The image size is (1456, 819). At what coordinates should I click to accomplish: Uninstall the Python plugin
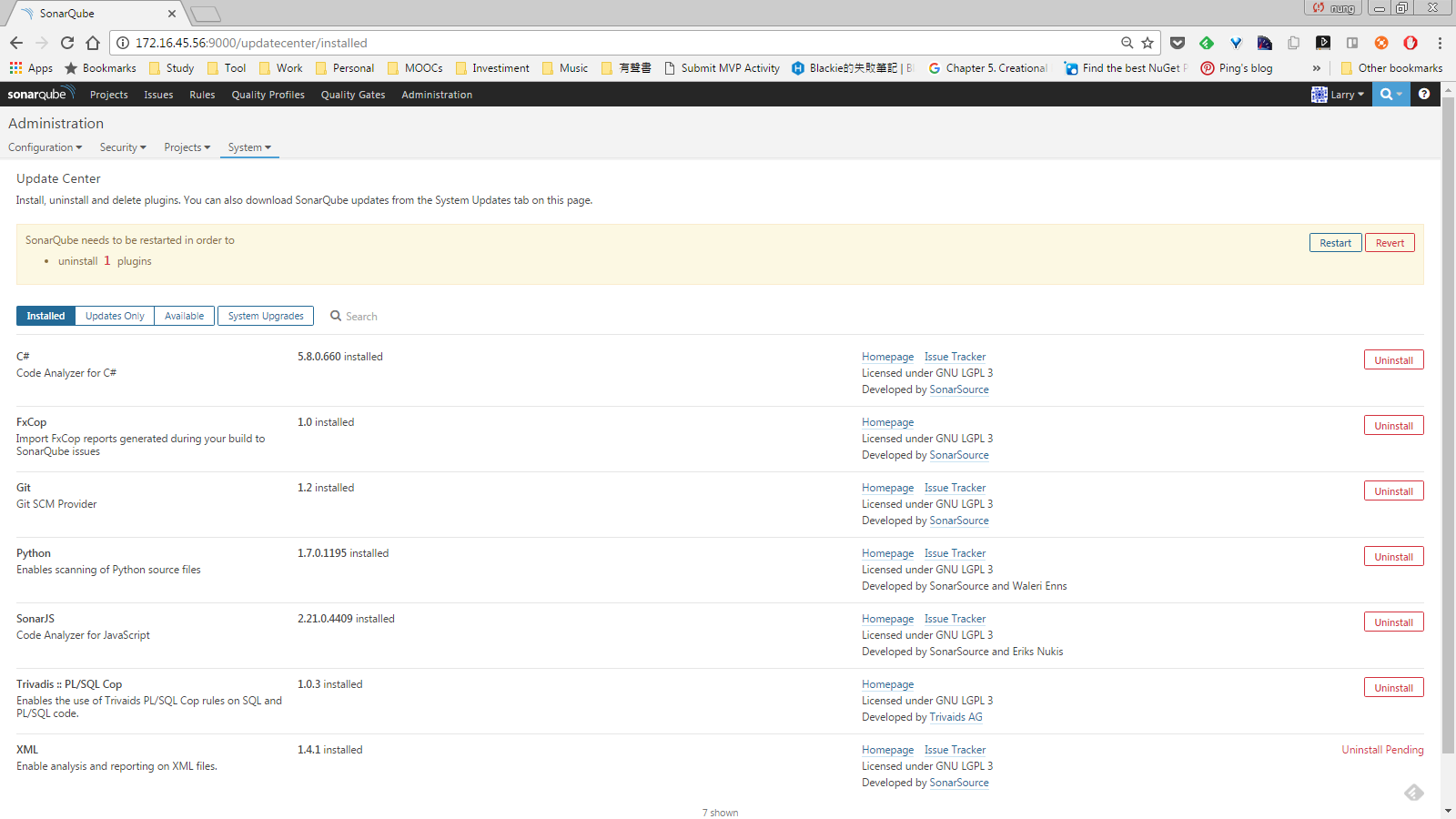1394,557
